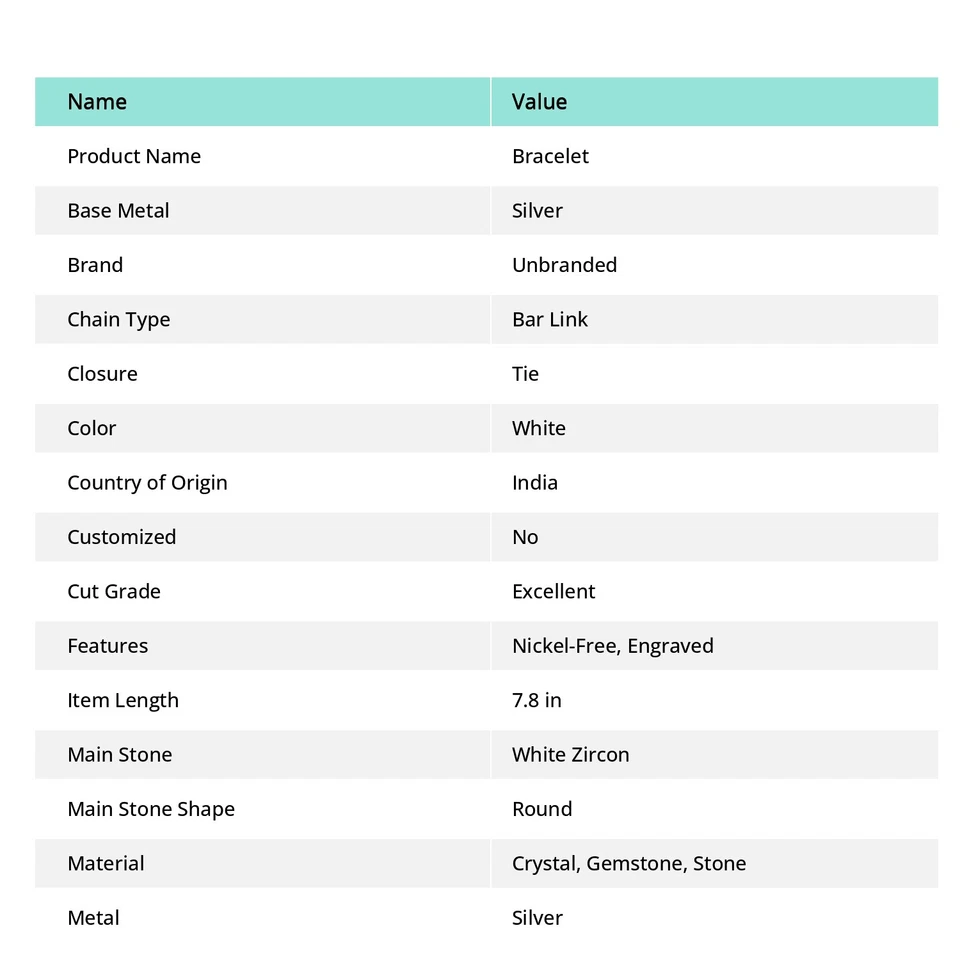Click the Bracelet value cell
The image size is (960, 960).
coord(550,156)
